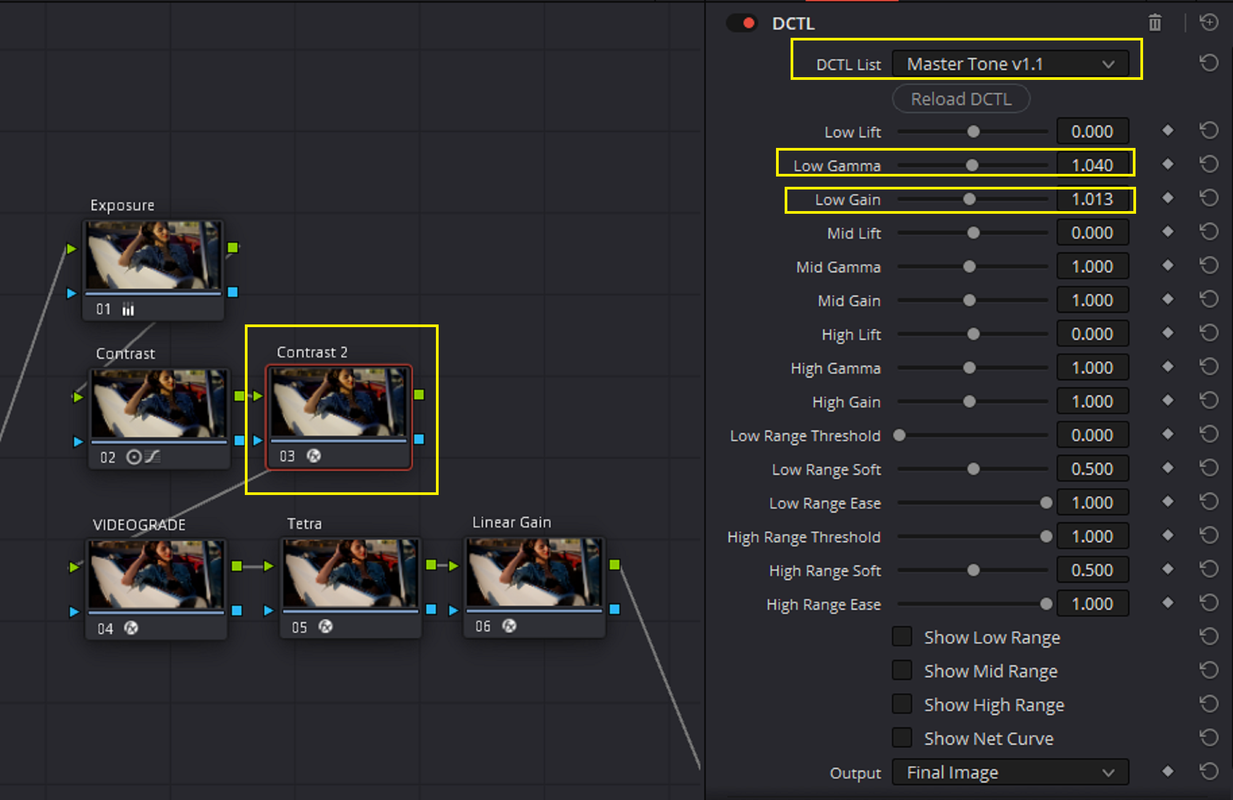The image size is (1233, 800).
Task: Reset the Show Low Range option
Action: pos(1209,637)
